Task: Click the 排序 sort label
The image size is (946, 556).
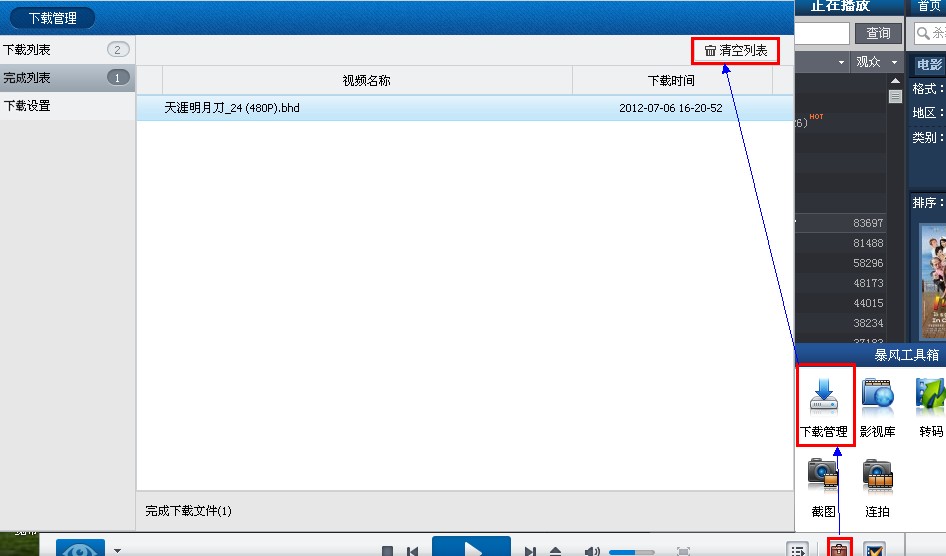Action: point(928,203)
